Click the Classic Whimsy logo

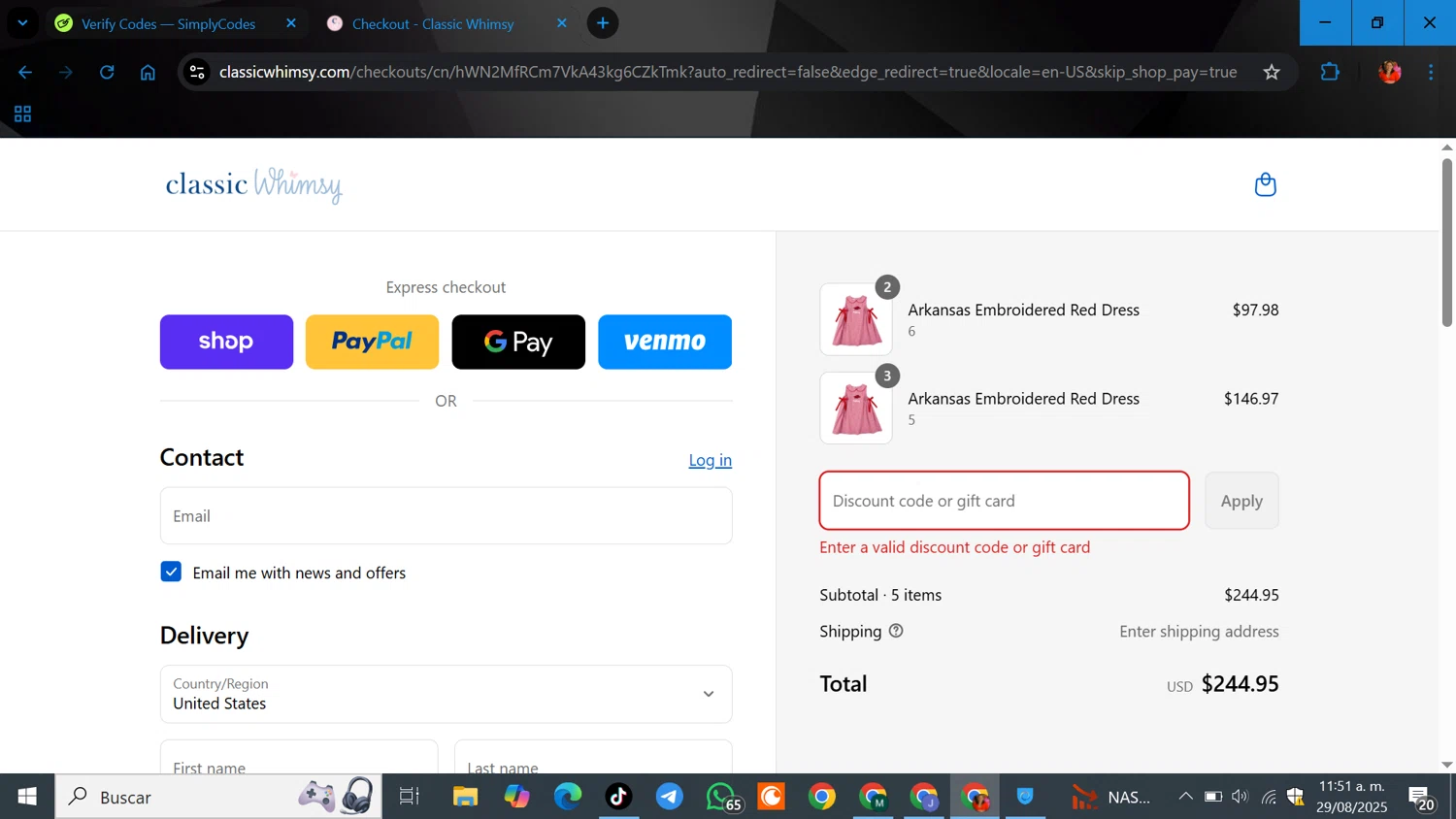(254, 184)
